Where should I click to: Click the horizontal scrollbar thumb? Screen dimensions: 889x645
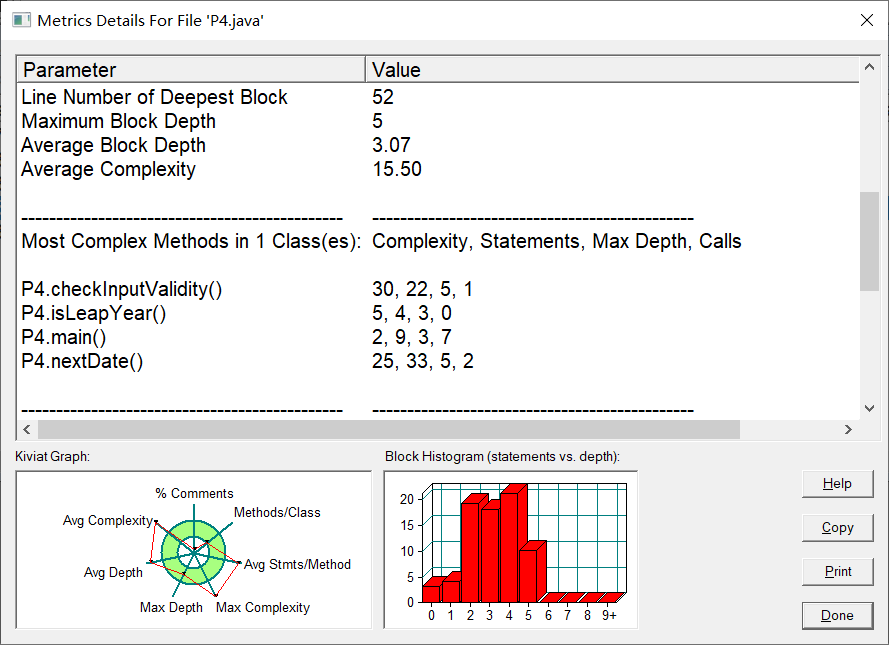point(389,430)
